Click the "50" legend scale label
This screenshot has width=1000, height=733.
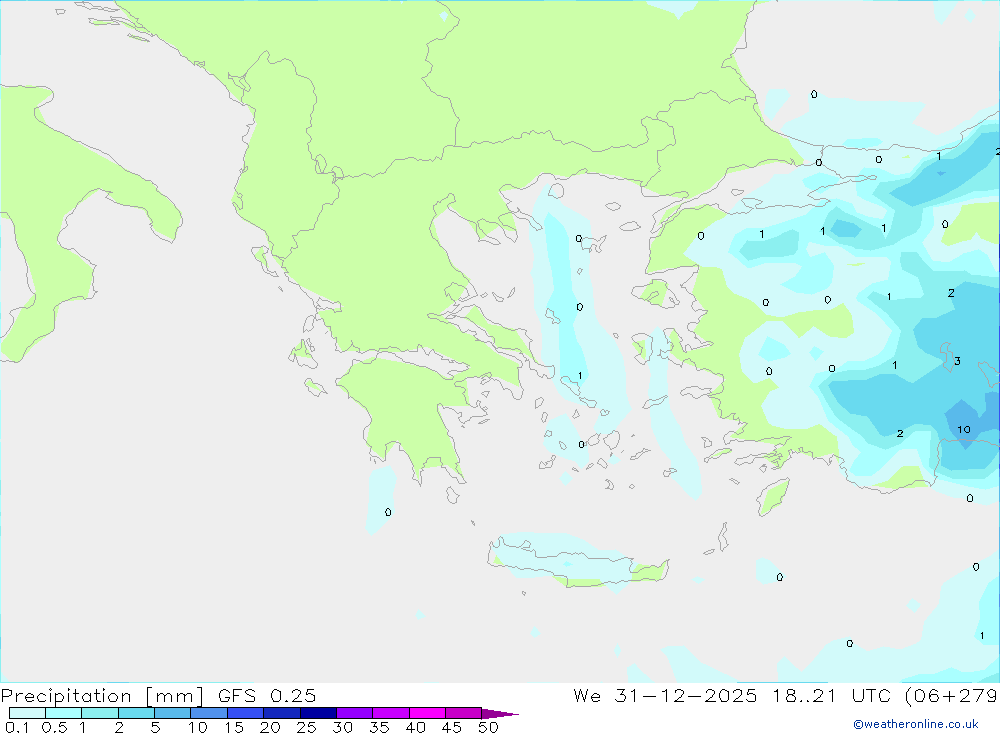488,727
